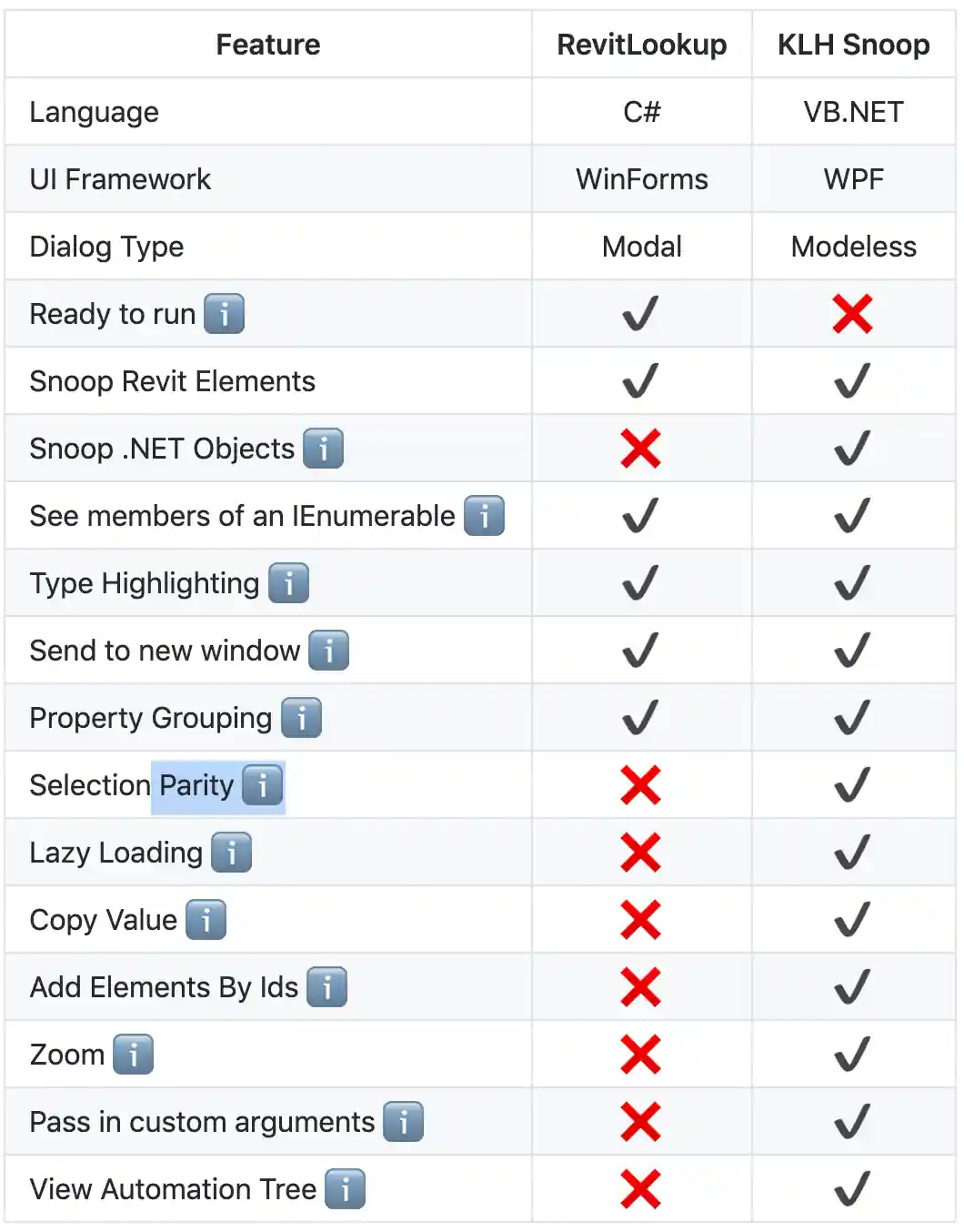The width and height of the screenshot is (964, 1232).
Task: Click the Modeless cell under KLH Snoop
Action: point(853,247)
